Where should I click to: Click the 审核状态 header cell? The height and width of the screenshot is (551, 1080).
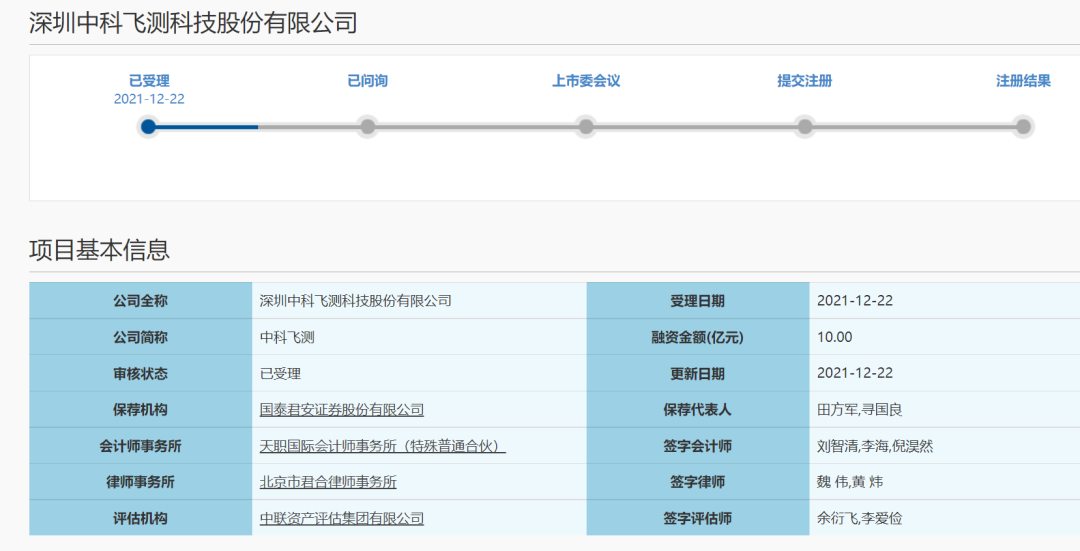coord(141,373)
